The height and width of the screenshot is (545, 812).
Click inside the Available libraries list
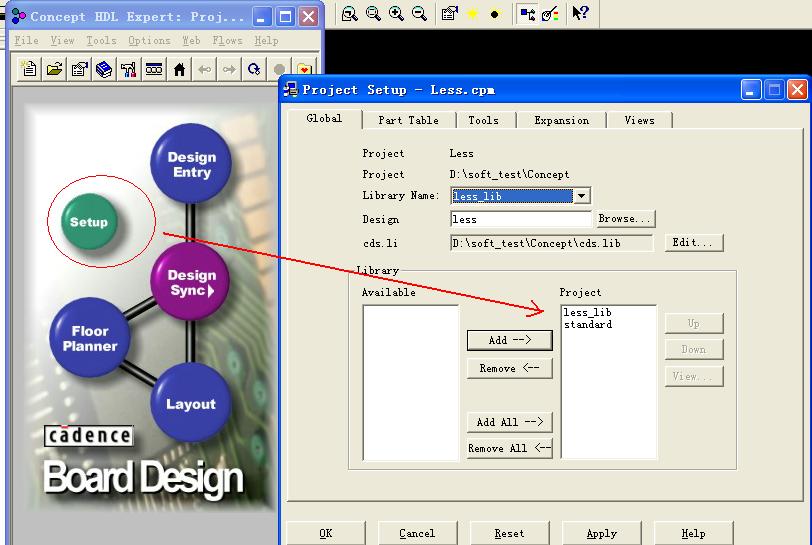point(411,382)
